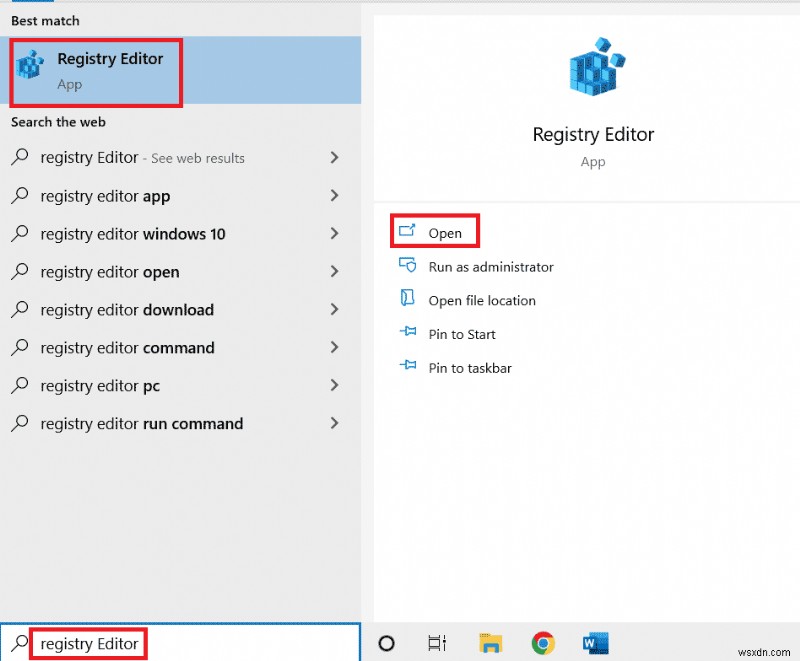Select the 'registry editor open' suggestion text
This screenshot has width=800, height=661.
[x=110, y=272]
